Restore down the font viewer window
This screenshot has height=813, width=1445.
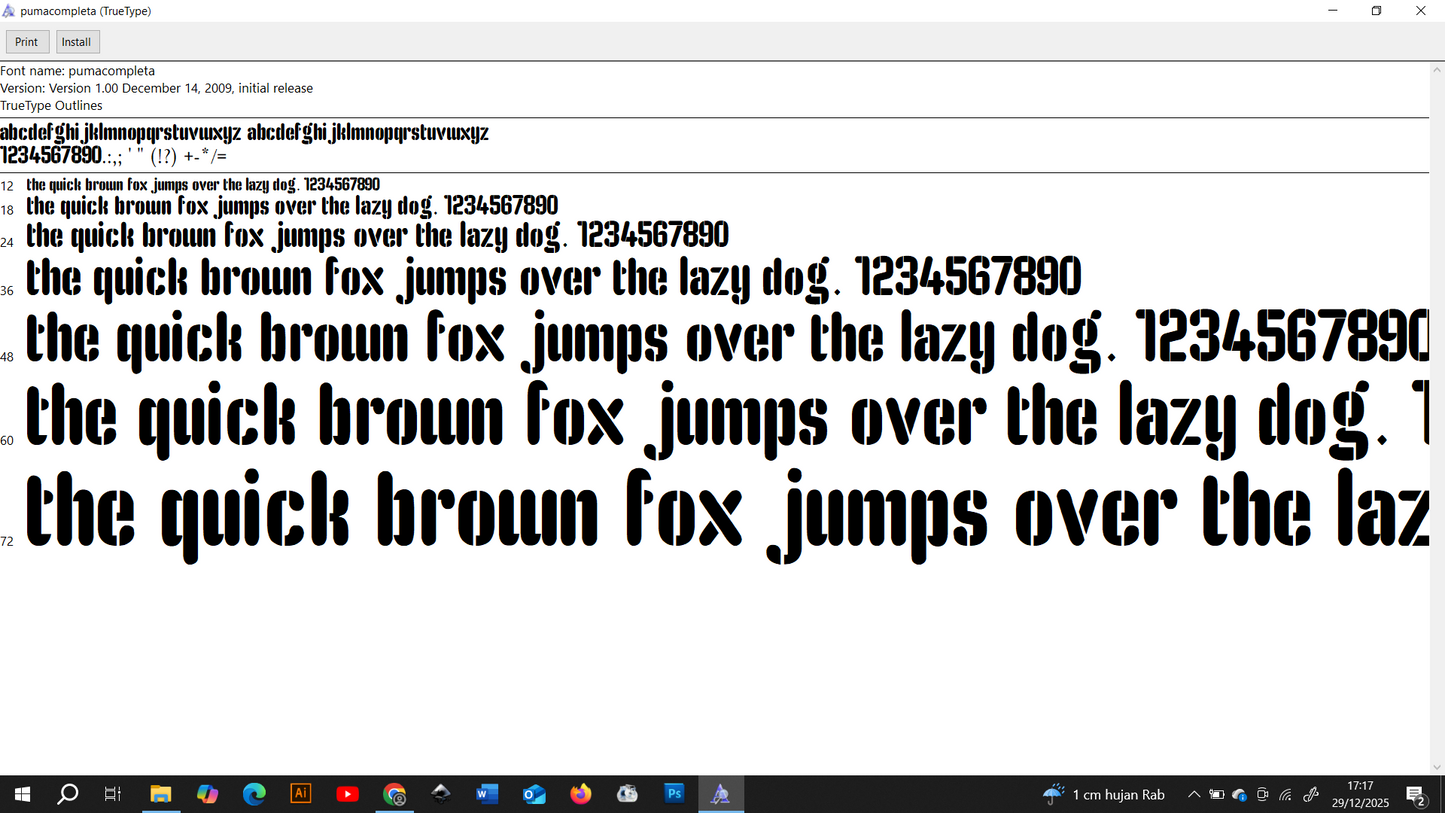1377,11
